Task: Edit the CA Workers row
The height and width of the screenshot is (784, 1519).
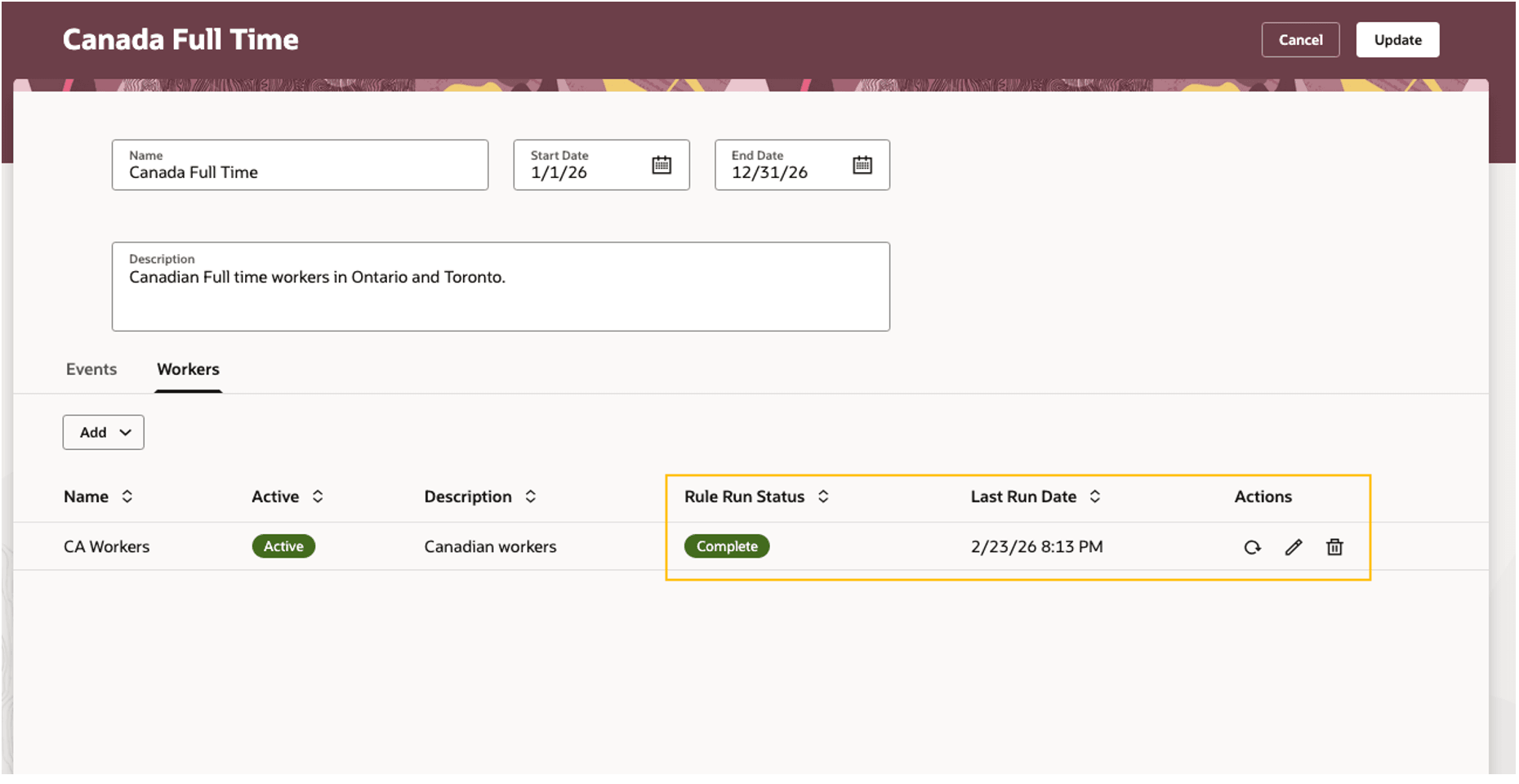Action: pos(1294,547)
